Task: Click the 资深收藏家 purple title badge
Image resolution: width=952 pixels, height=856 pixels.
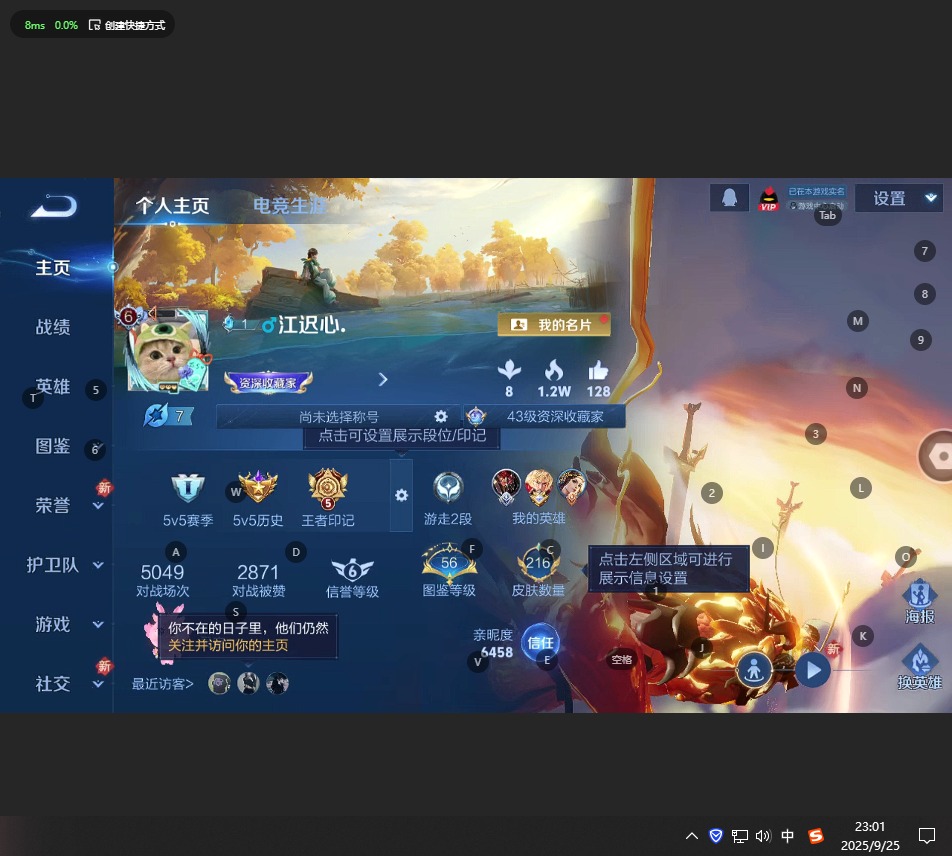Action: click(x=268, y=382)
